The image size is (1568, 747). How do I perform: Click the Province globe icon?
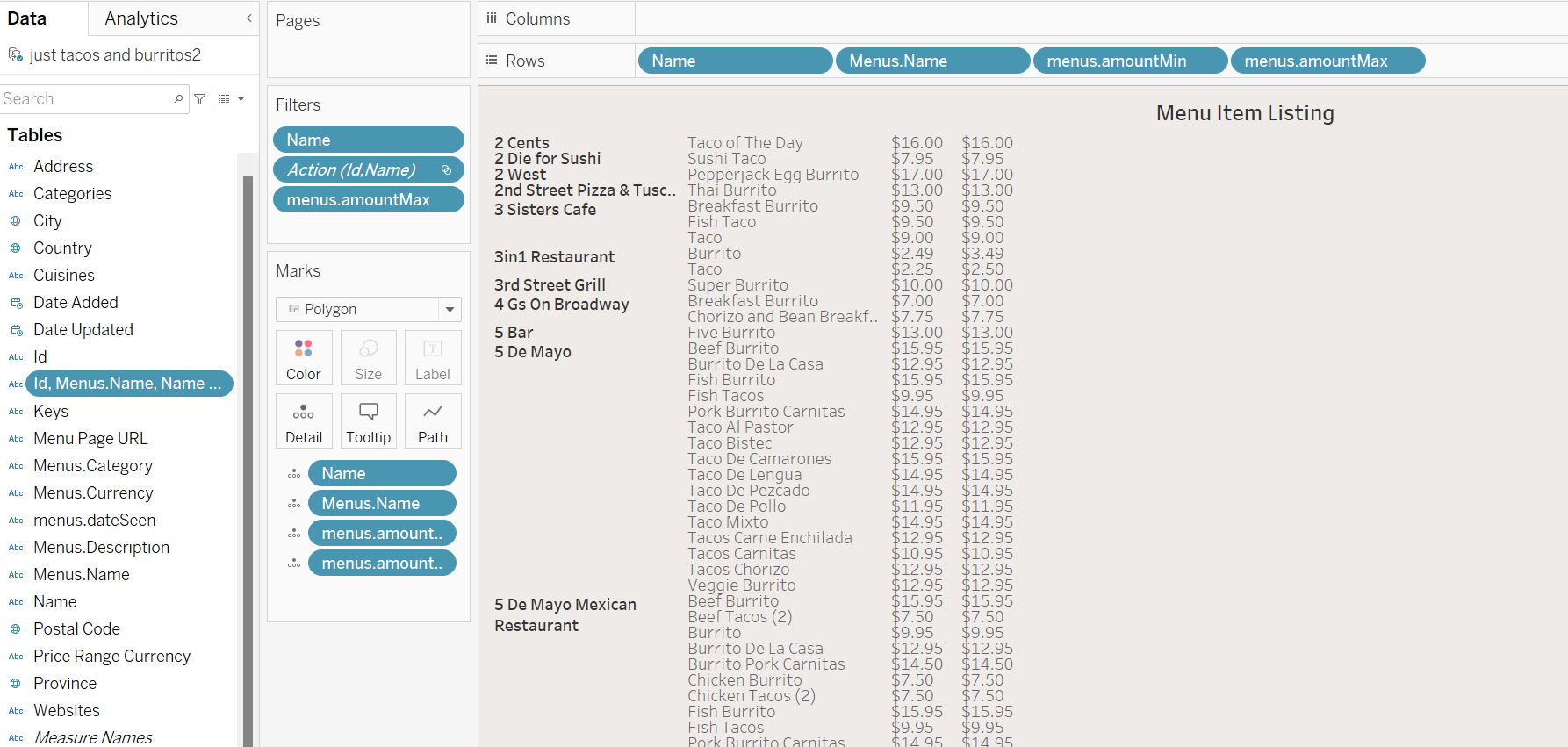(x=16, y=684)
